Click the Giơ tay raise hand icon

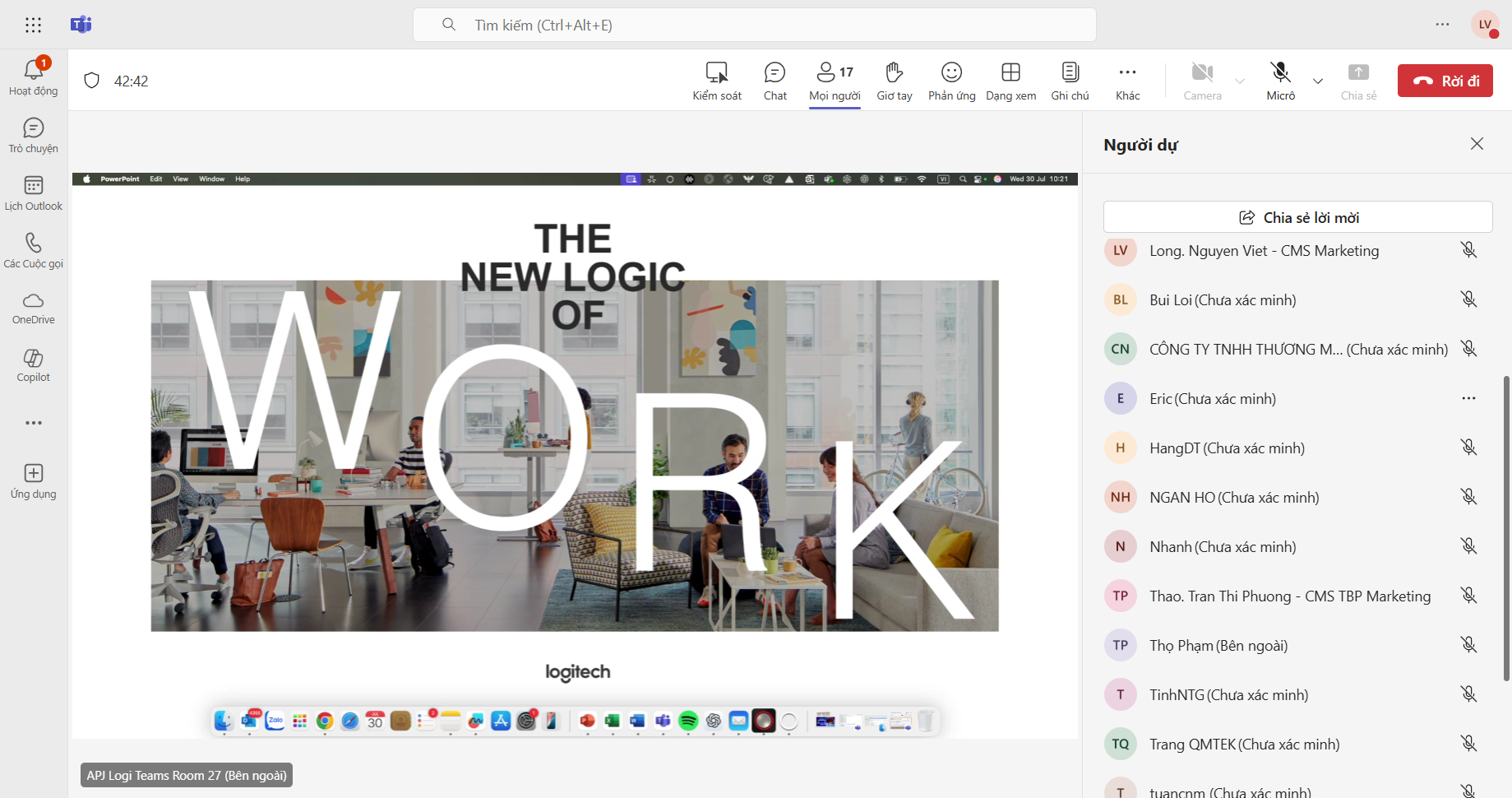pyautogui.click(x=894, y=81)
